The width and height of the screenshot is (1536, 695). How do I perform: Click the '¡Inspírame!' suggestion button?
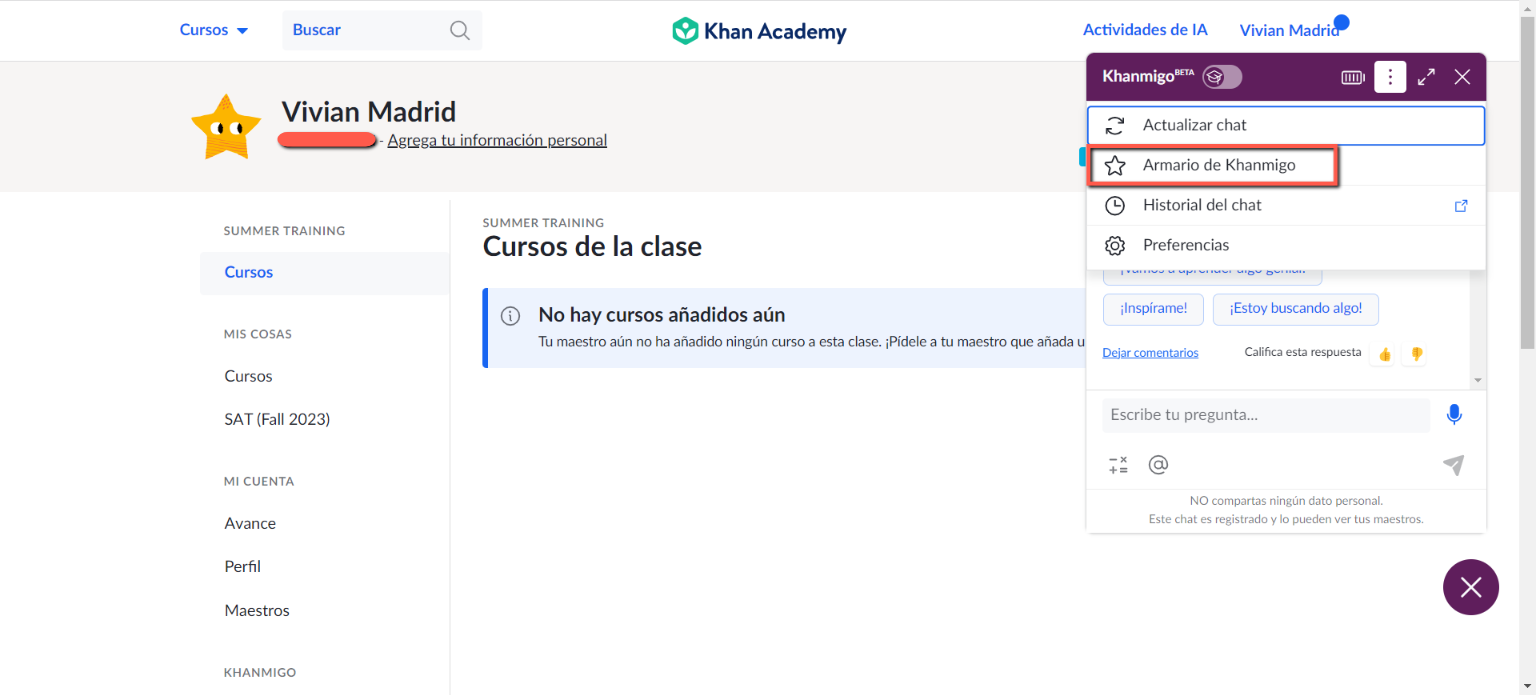[1153, 309]
